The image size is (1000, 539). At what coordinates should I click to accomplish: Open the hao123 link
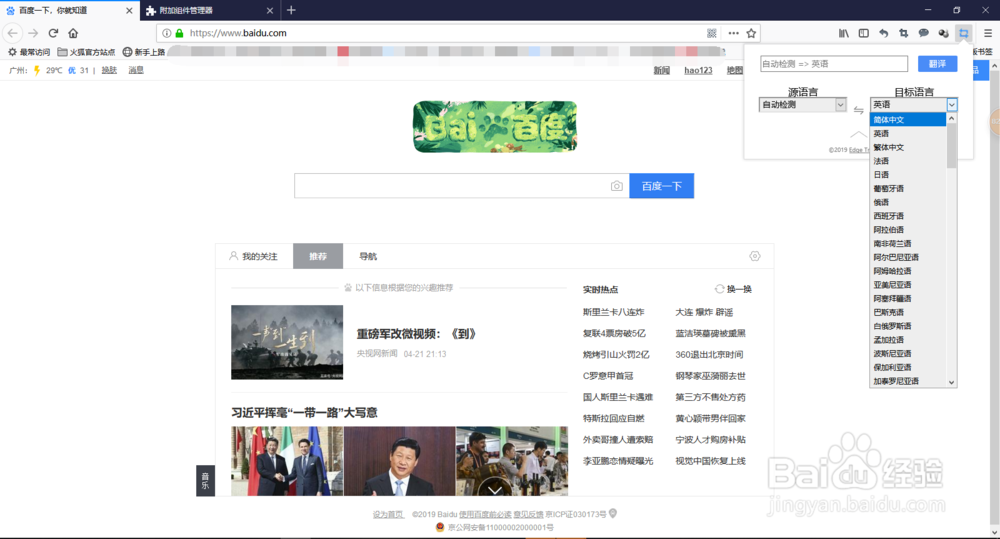(x=698, y=70)
